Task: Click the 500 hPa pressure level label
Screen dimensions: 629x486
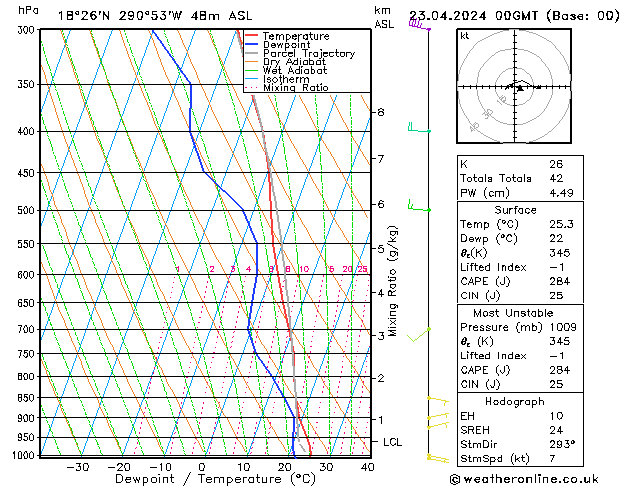Action: [x=26, y=211]
